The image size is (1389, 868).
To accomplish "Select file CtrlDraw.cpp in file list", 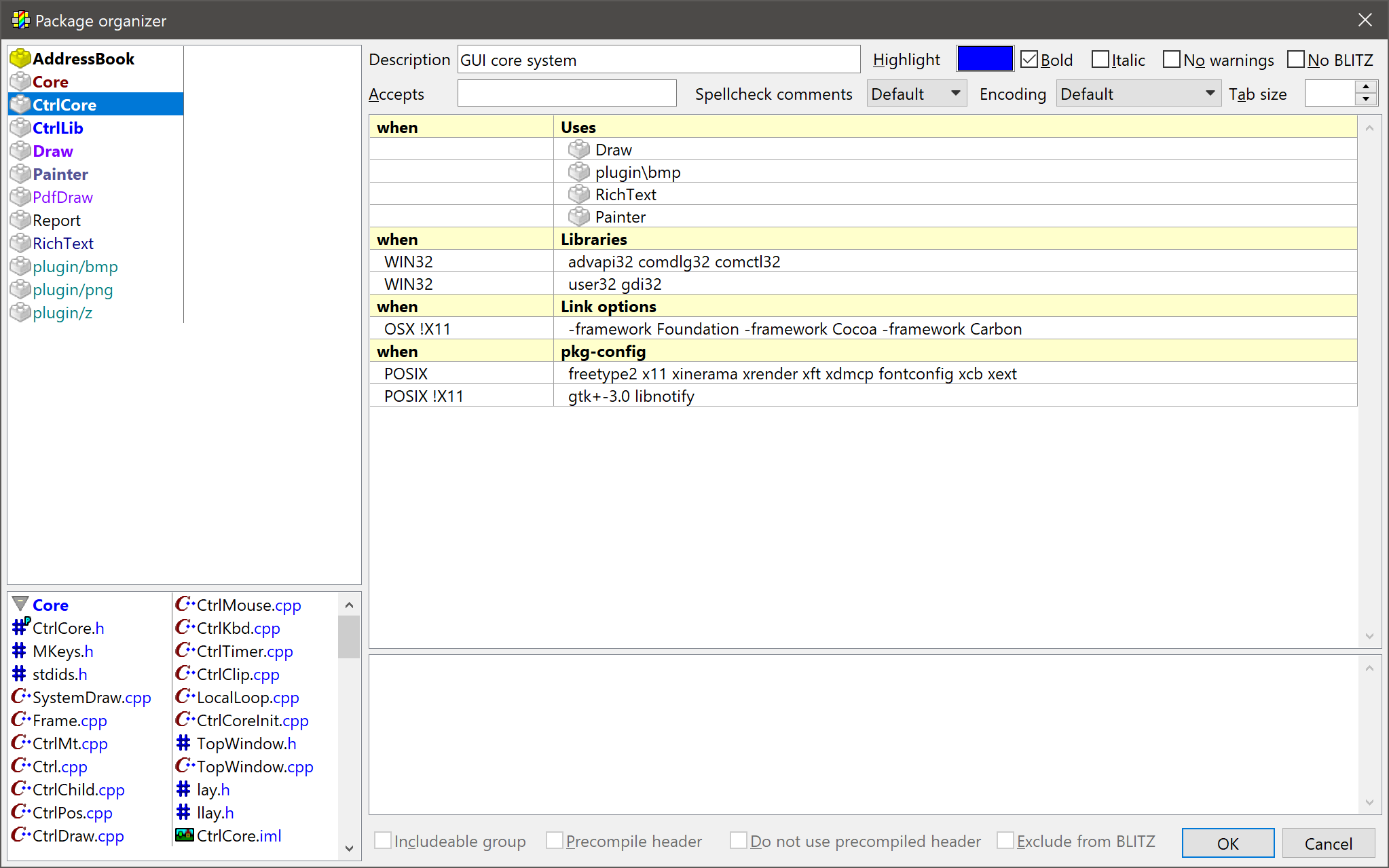I will click(78, 835).
